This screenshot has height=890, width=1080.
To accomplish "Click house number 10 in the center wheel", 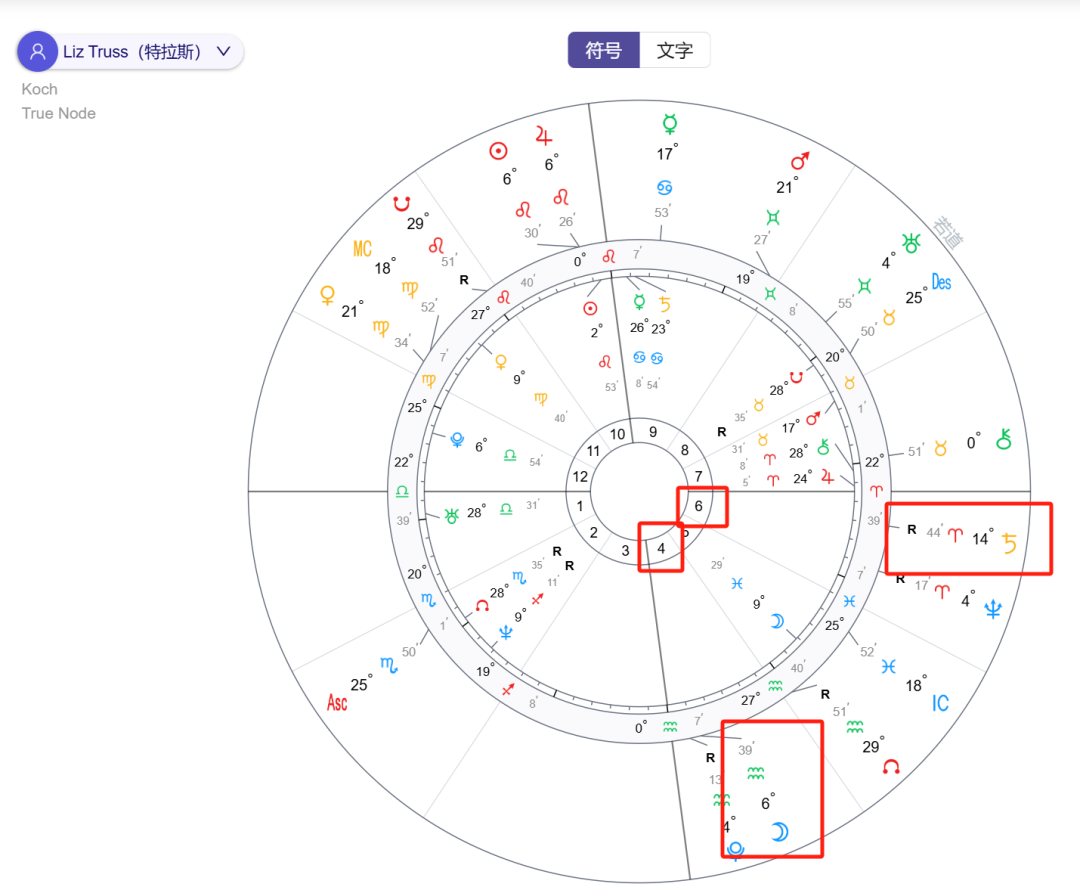I will 617,434.
